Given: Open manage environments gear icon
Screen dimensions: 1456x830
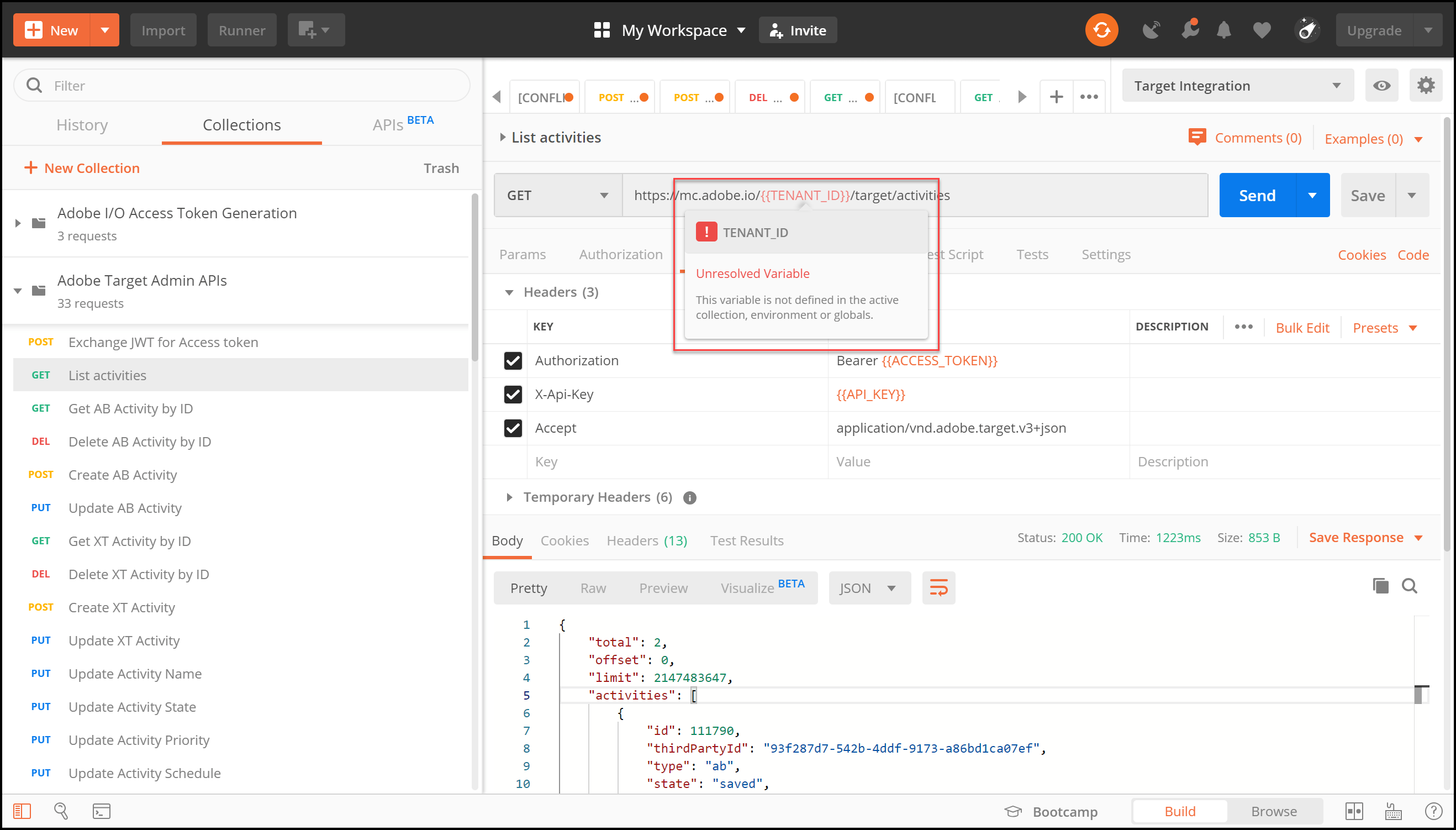Looking at the screenshot, I should (1425, 86).
